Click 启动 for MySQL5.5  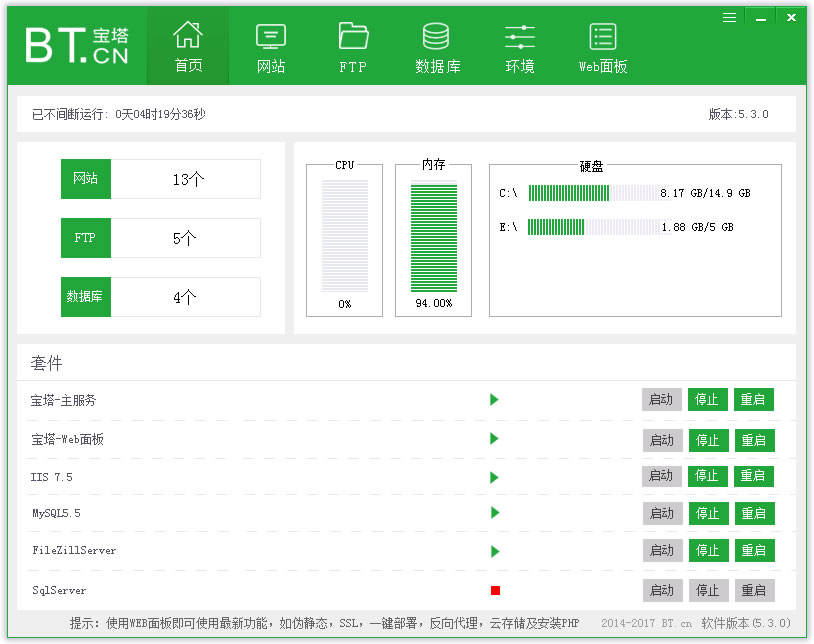coord(662,514)
